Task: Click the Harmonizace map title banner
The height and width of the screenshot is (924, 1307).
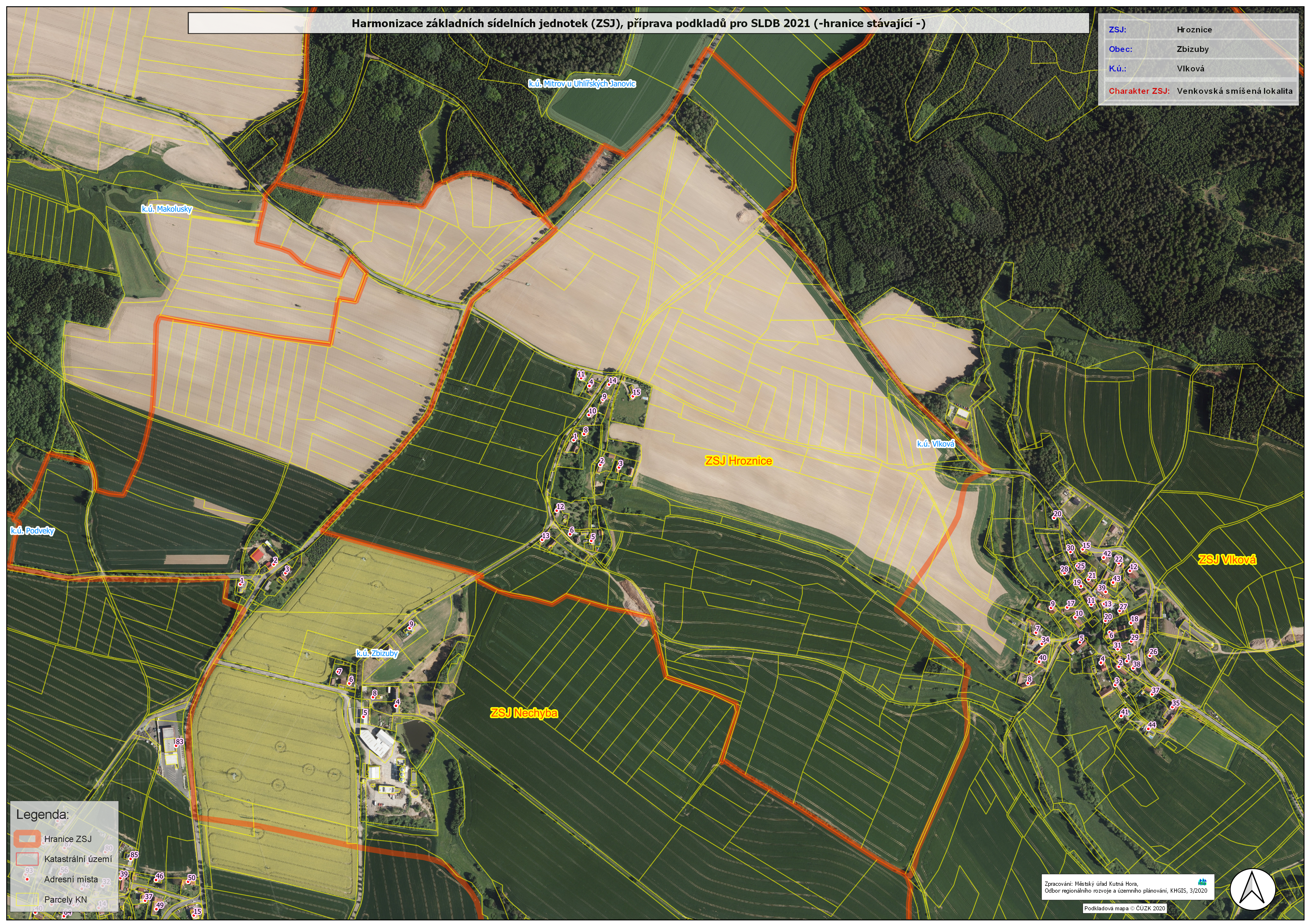Action: [638, 23]
